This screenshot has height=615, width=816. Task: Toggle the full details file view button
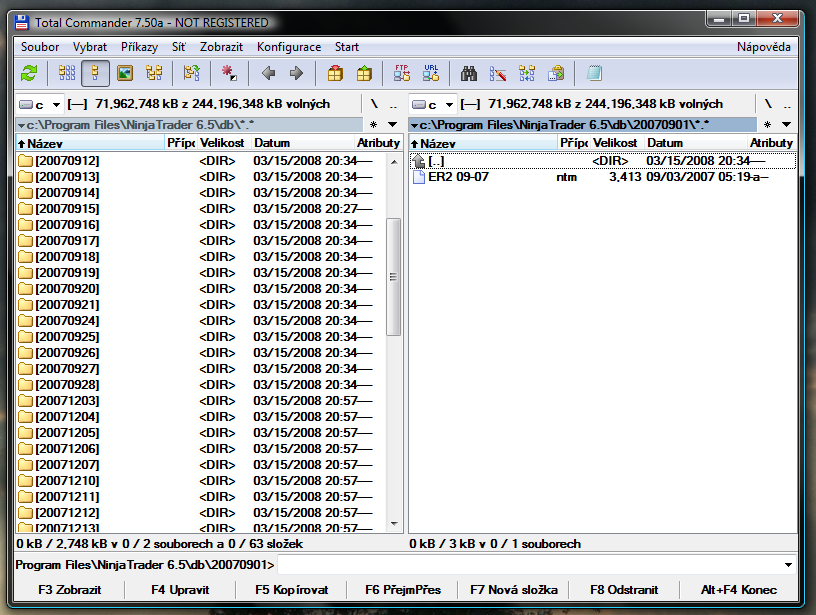[96, 73]
